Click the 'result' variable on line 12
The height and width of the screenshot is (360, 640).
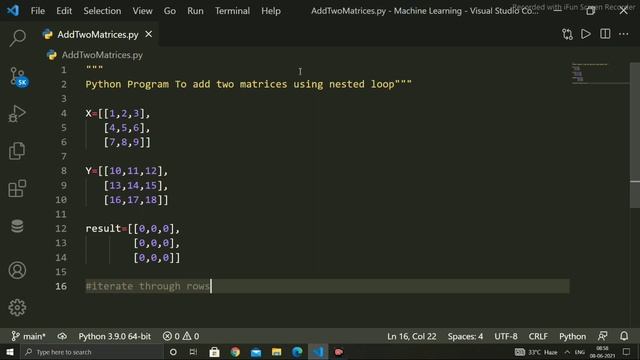103,229
